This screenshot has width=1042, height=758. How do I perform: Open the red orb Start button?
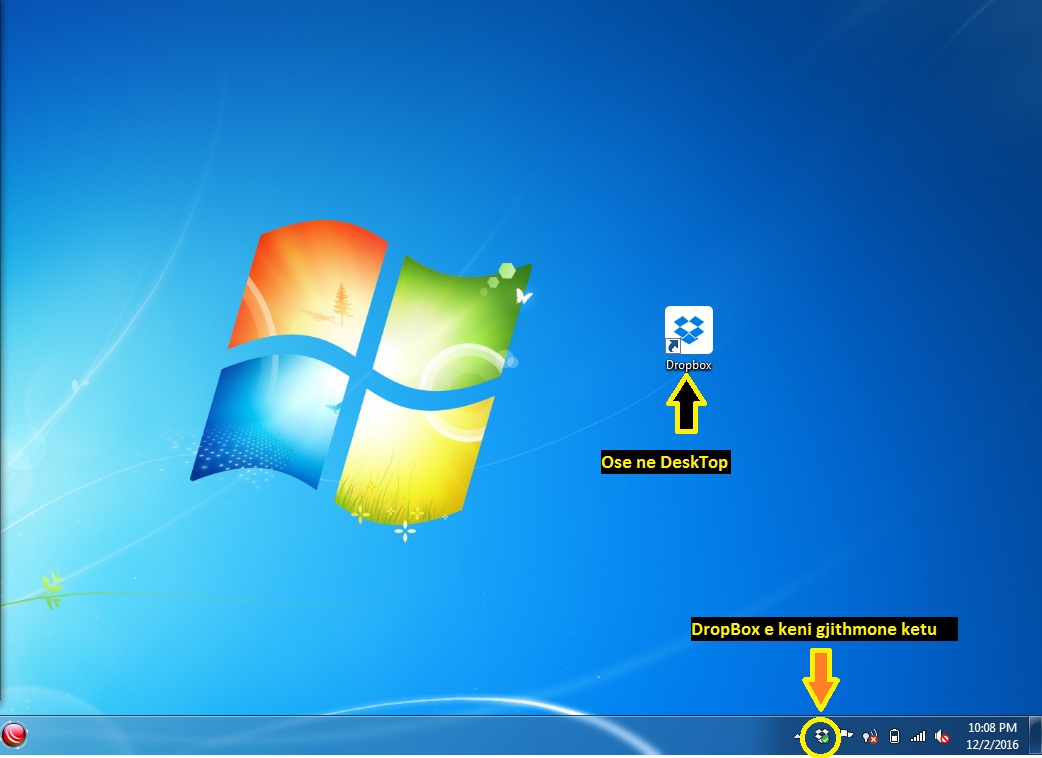click(14, 736)
